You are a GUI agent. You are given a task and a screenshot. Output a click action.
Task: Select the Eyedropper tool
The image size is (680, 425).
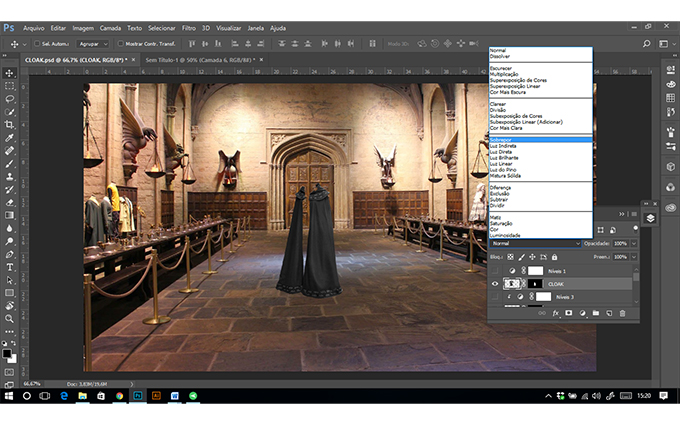point(9,138)
